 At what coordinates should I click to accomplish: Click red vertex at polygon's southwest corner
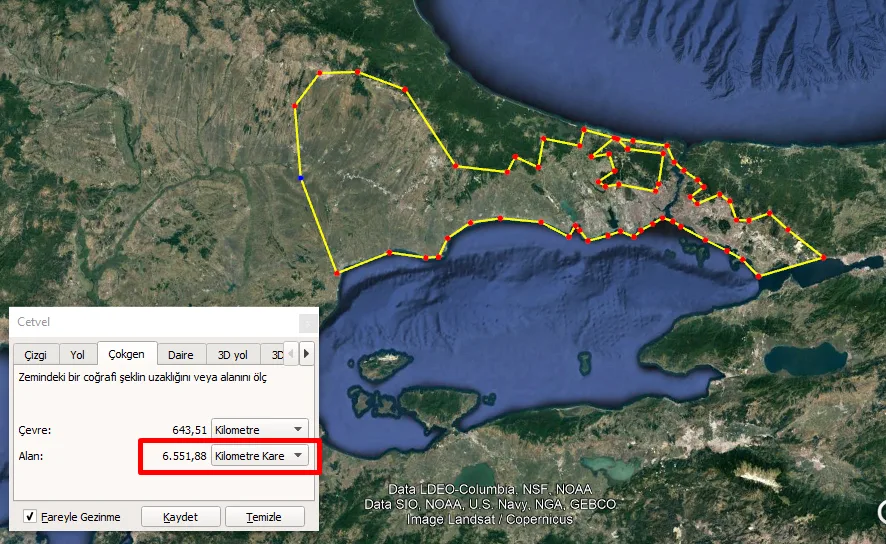(337, 273)
